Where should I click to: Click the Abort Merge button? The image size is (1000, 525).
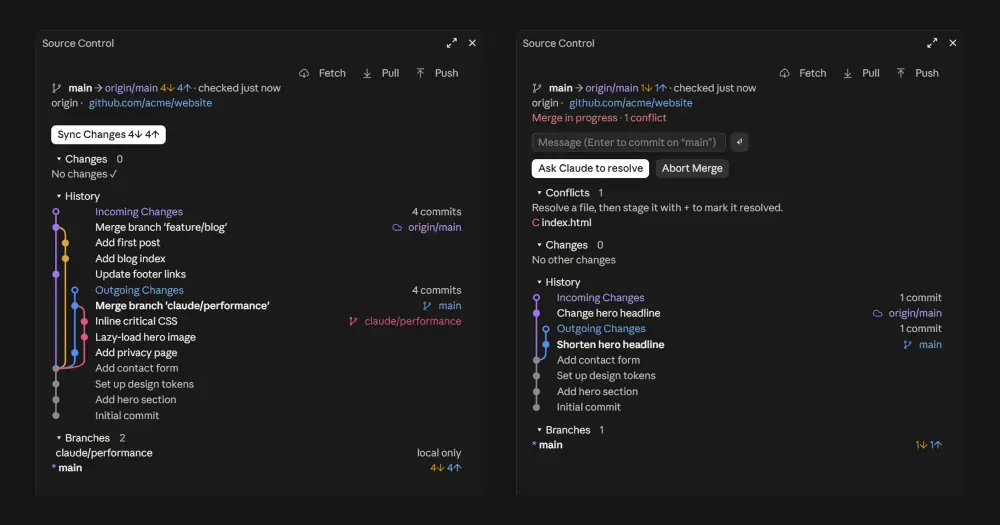(x=692, y=168)
